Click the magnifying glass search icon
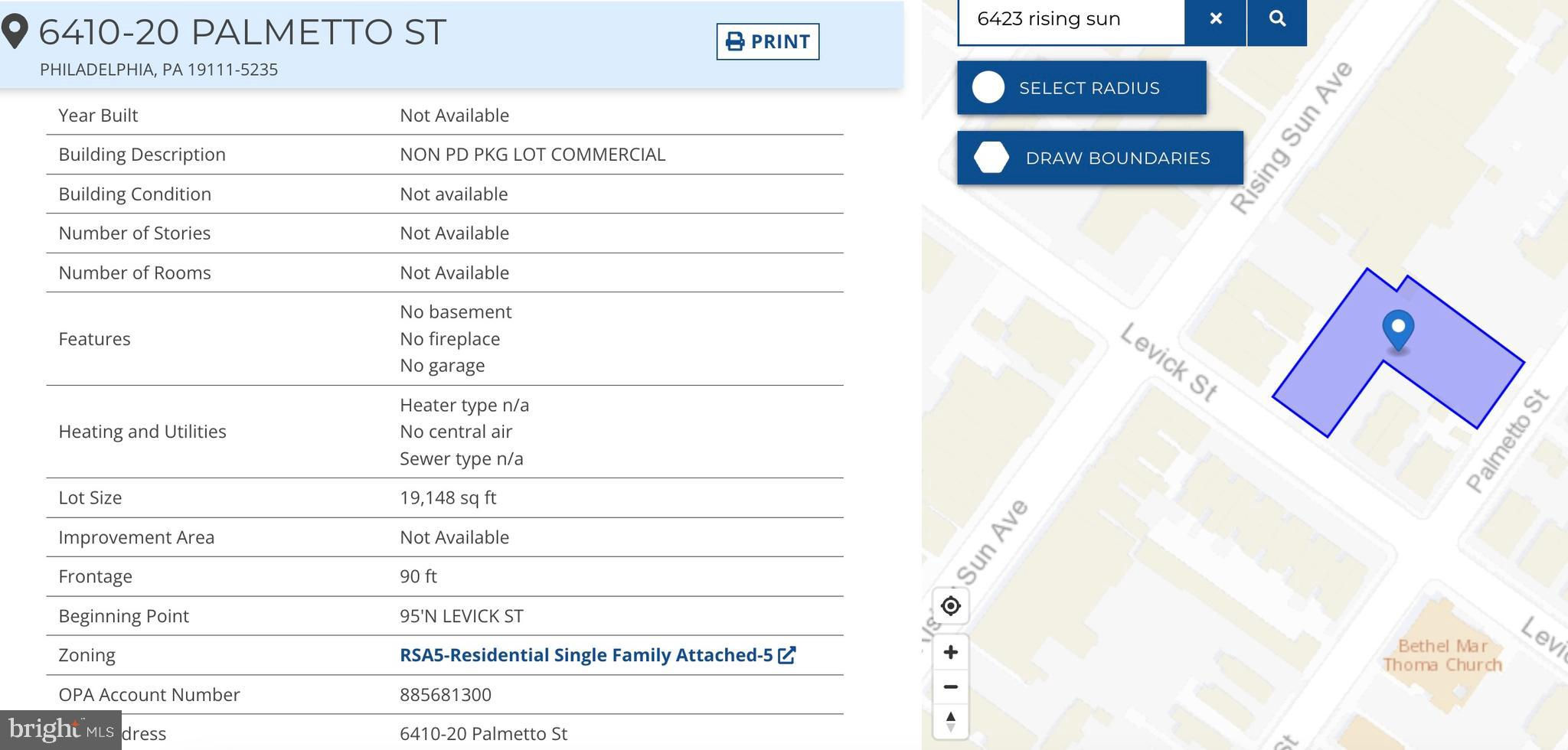 (x=1276, y=19)
